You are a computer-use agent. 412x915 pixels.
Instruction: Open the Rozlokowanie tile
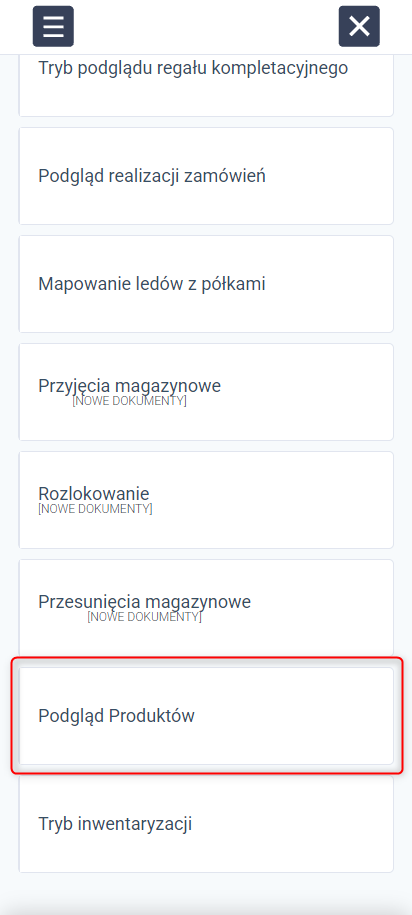click(x=206, y=500)
